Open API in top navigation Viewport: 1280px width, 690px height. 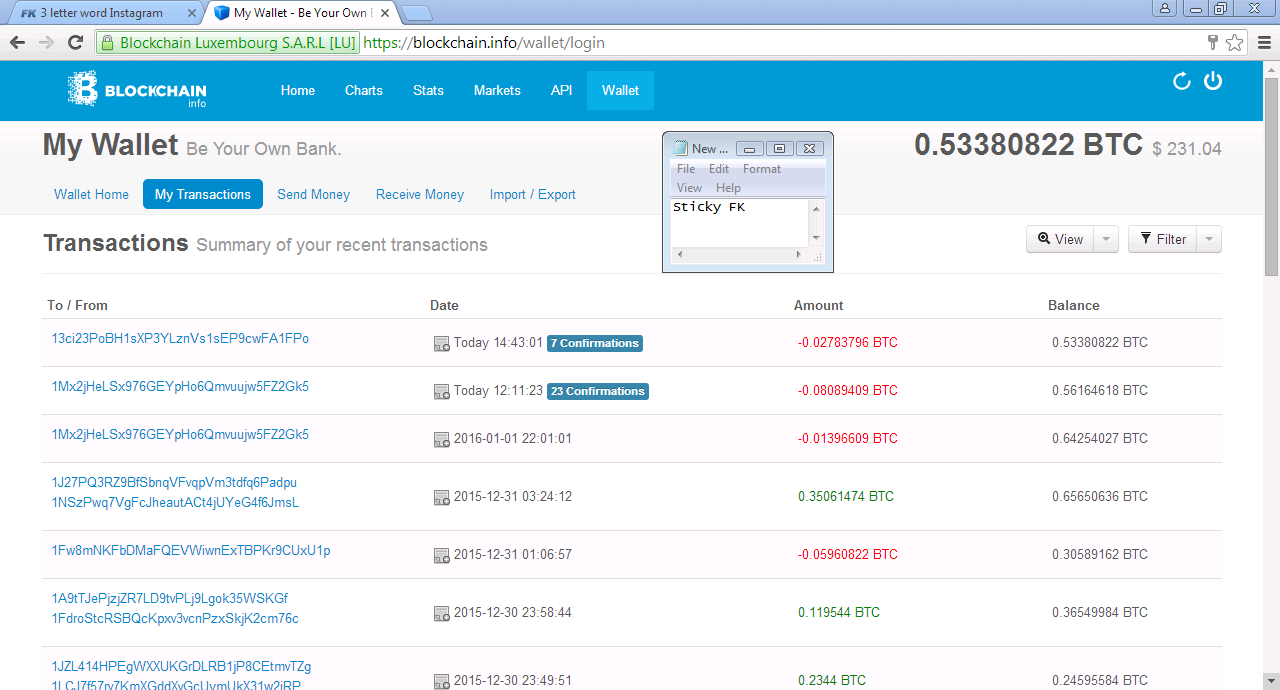[x=561, y=90]
